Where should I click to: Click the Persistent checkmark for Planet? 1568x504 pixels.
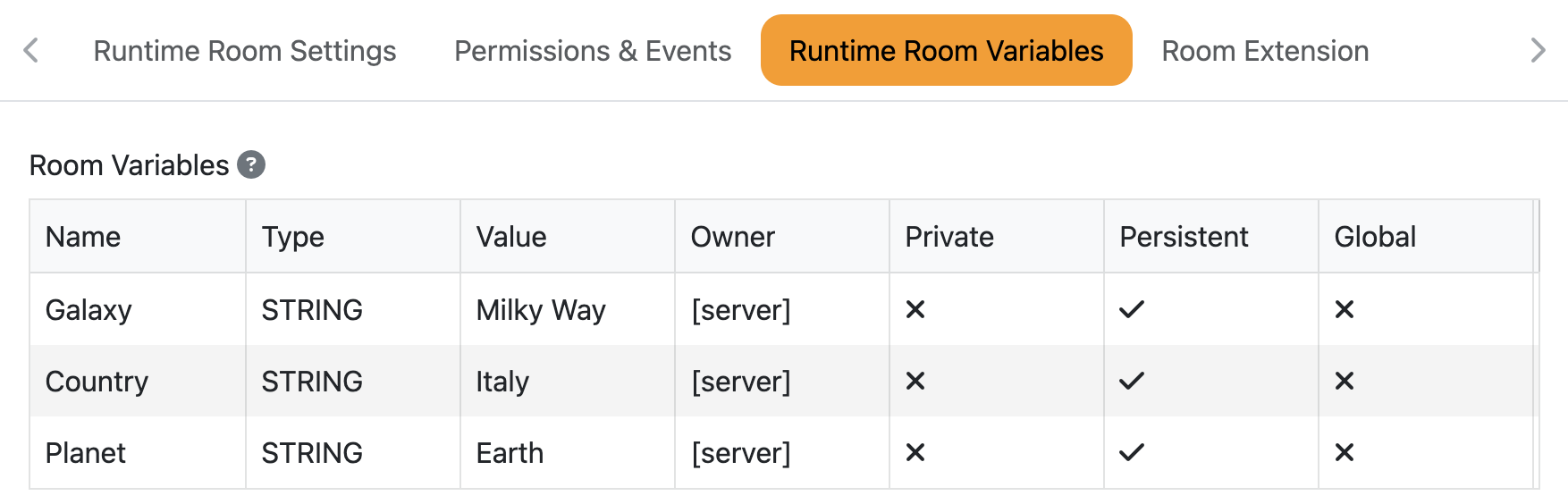pos(1132,452)
